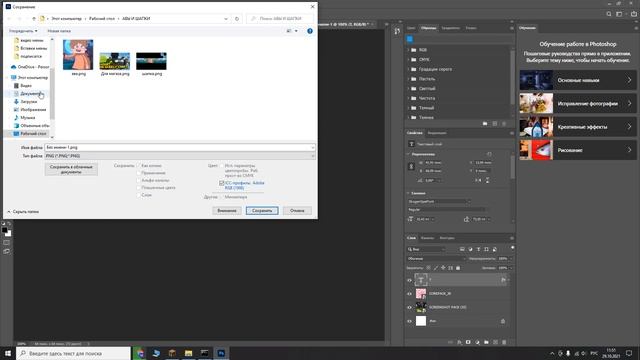This screenshot has height=360, width=640.
Task: Click Новая папка in save dialog
Action: pyautogui.click(x=59, y=31)
